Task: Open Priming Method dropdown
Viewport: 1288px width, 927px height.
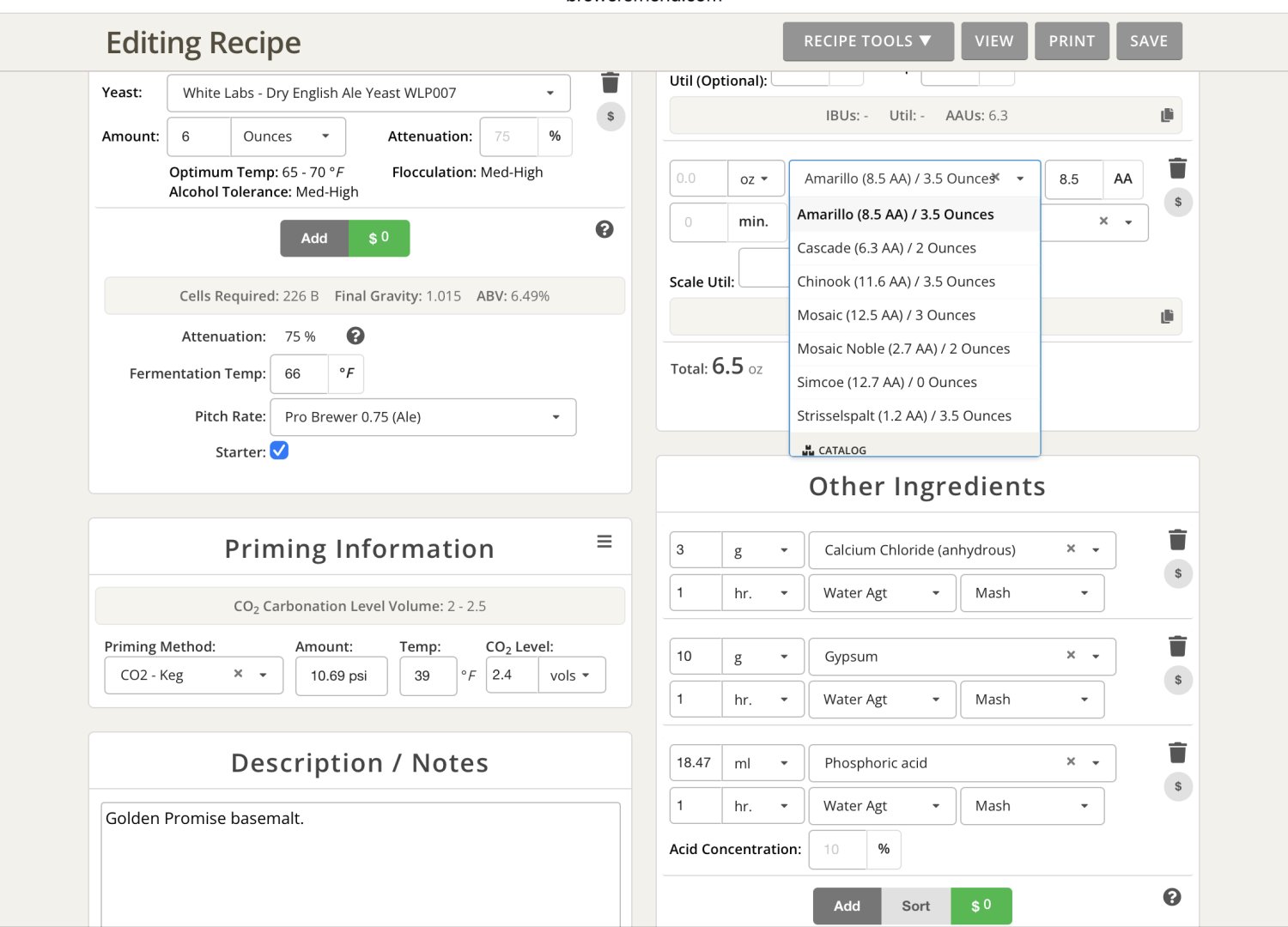Action: (193, 676)
